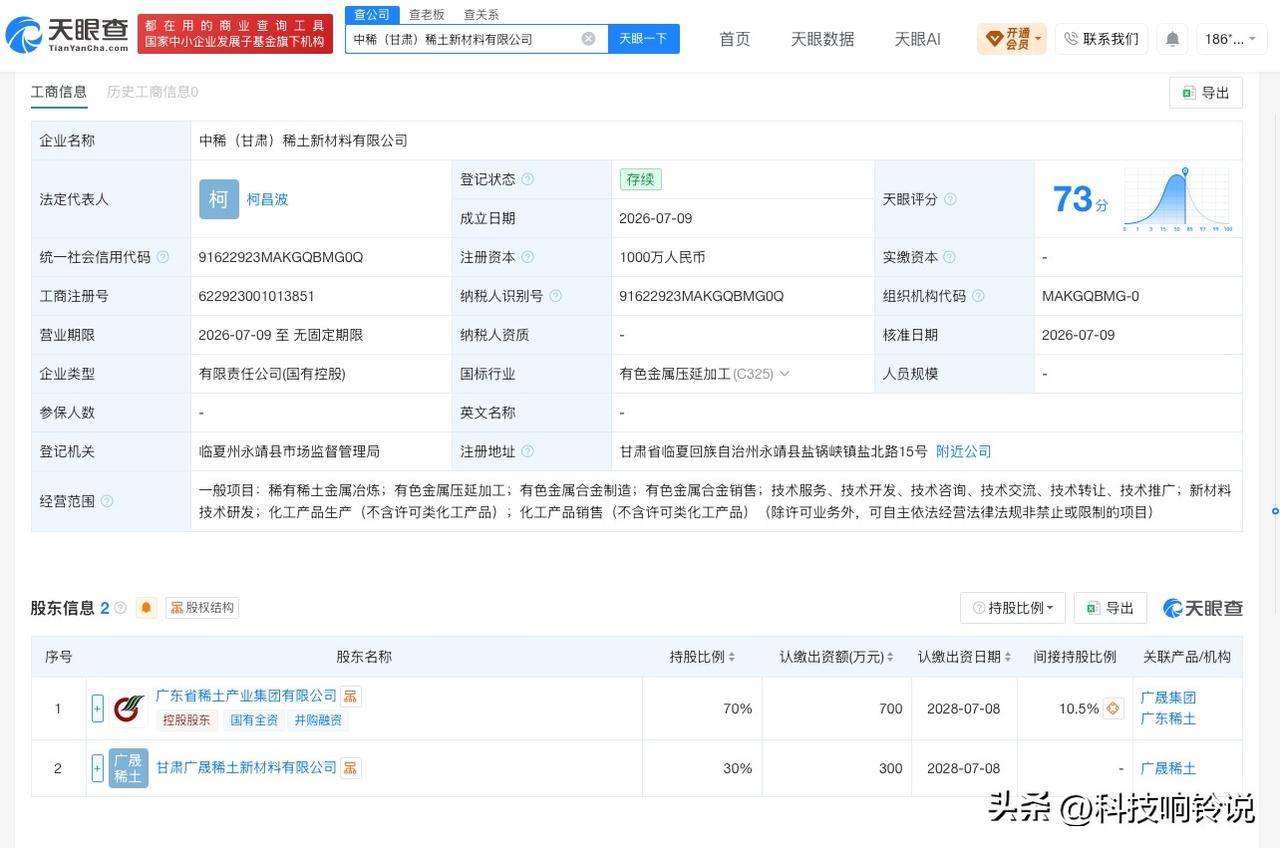
Task: Click the orange alert bell in 股东信息
Action: (147, 607)
